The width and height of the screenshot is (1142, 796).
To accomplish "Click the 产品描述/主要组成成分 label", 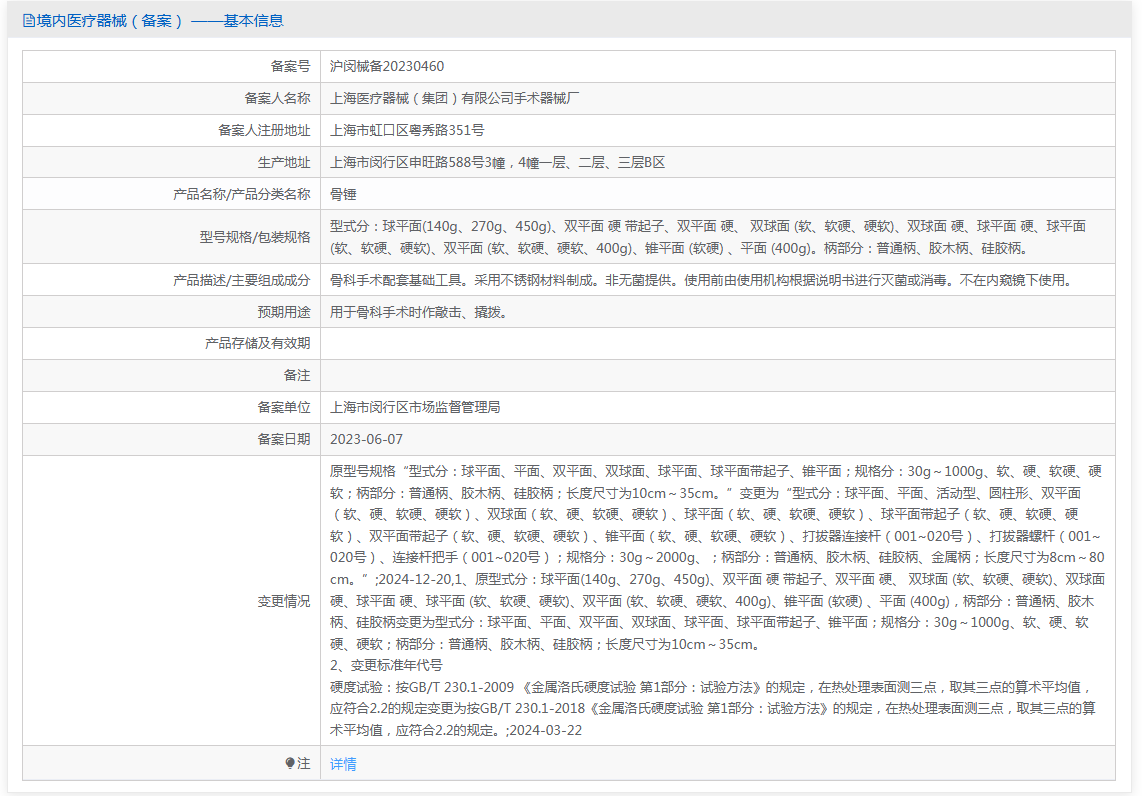I will point(242,280).
